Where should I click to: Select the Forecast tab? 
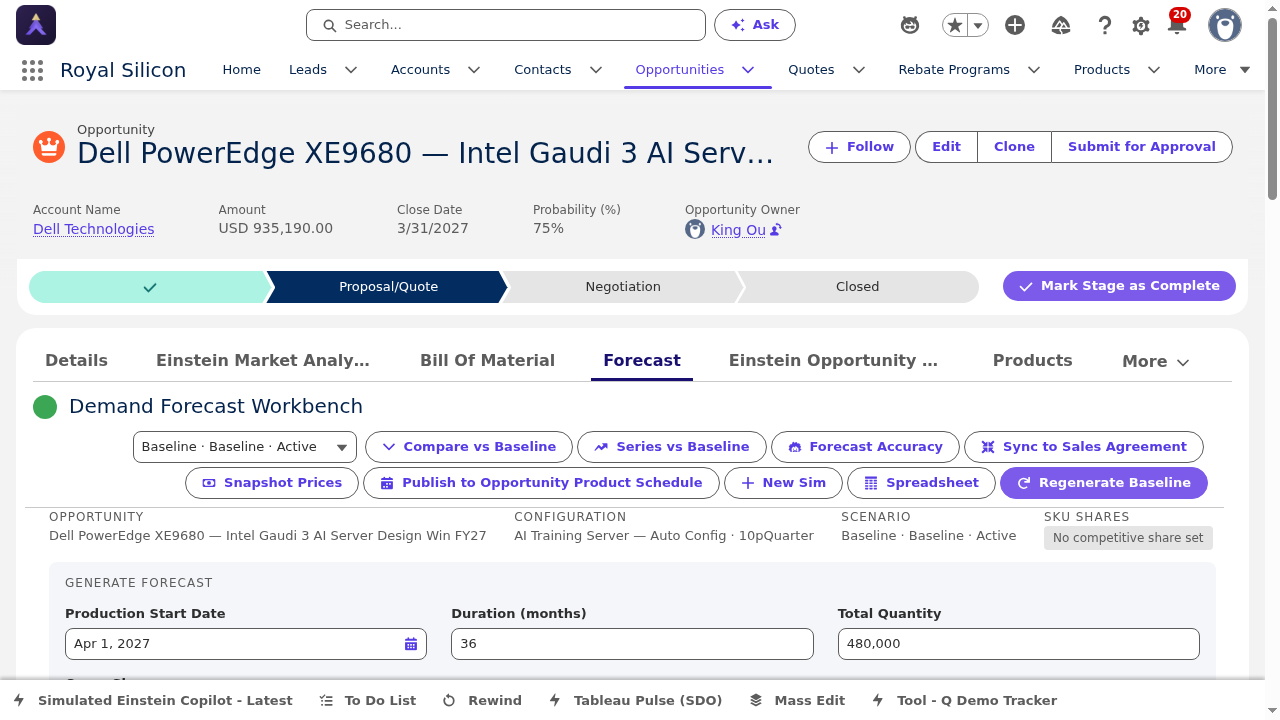coord(642,361)
